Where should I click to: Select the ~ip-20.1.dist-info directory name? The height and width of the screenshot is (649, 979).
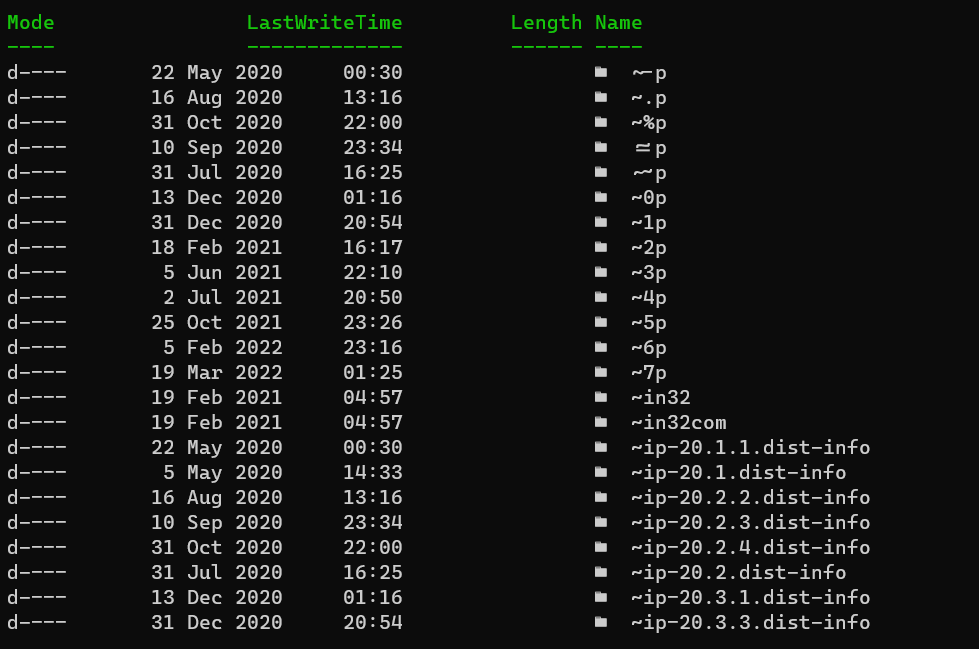tap(738, 472)
